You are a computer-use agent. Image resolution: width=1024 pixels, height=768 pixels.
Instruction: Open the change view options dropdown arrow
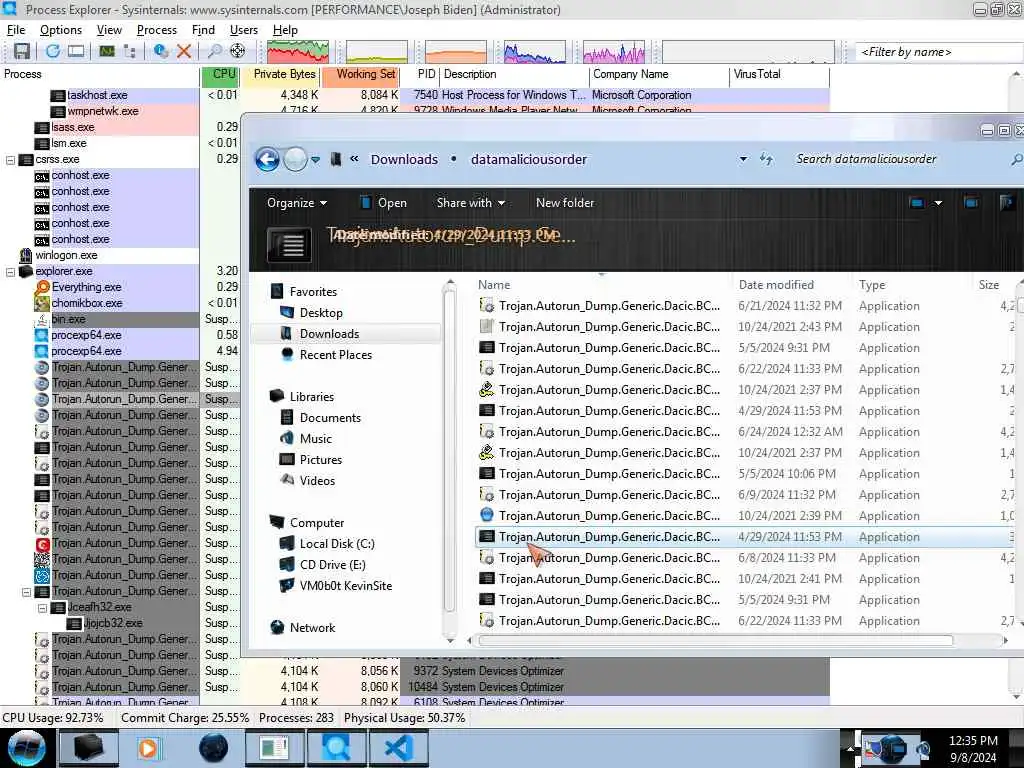pos(938,203)
